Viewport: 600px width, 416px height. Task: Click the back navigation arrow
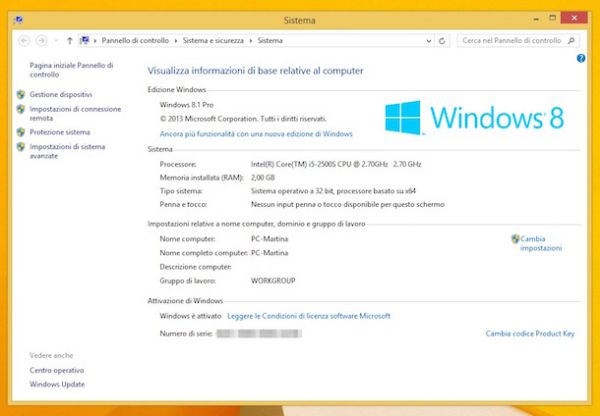click(x=24, y=41)
